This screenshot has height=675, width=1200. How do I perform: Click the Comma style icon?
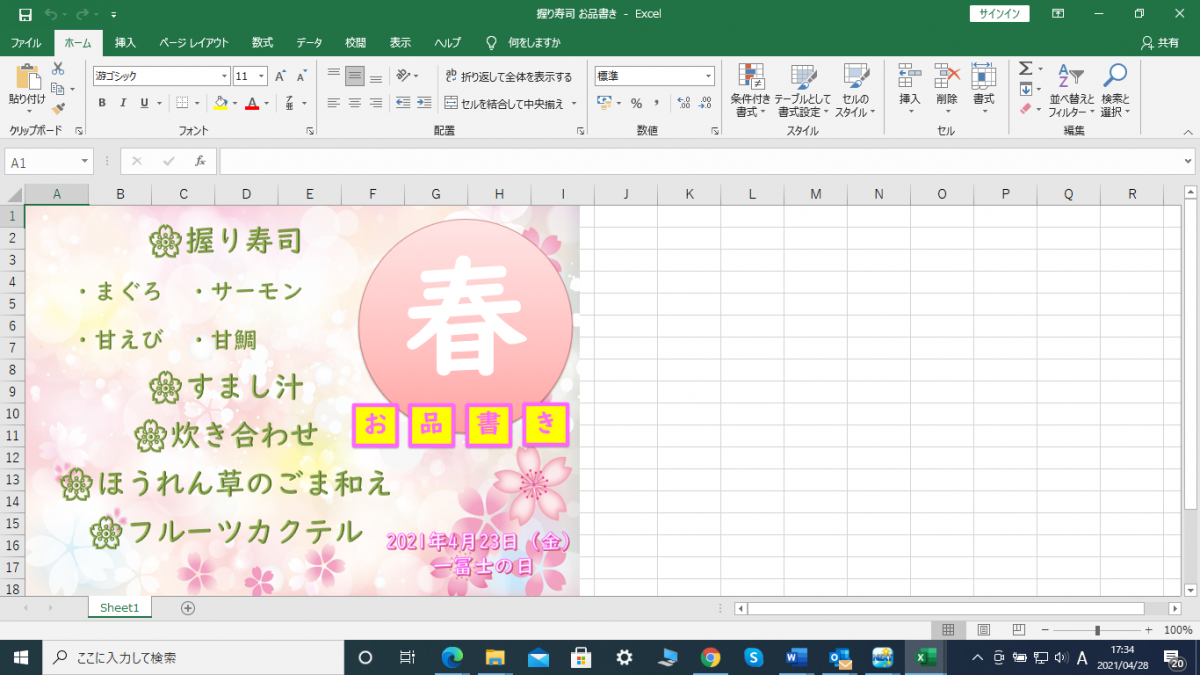click(x=657, y=103)
